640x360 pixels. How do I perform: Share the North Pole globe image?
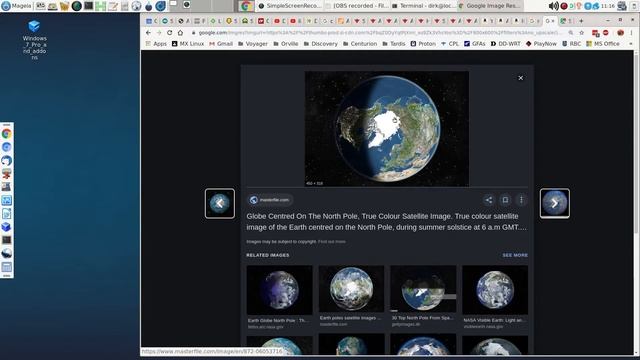coord(489,200)
